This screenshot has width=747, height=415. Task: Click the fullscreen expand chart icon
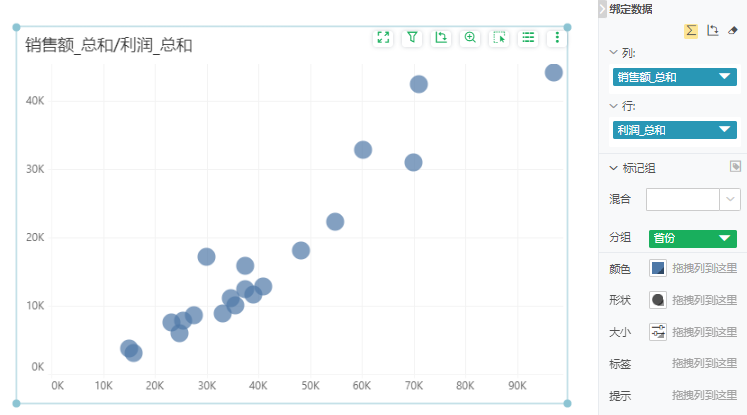(x=383, y=38)
